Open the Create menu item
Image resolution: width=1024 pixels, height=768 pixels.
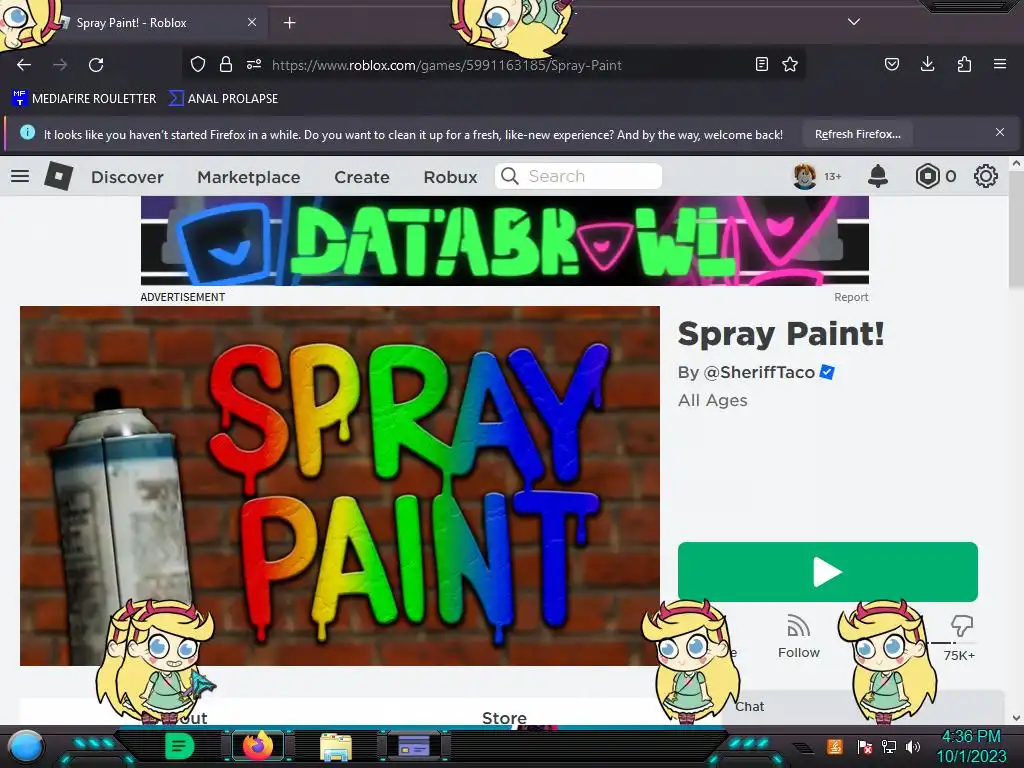[x=362, y=177]
